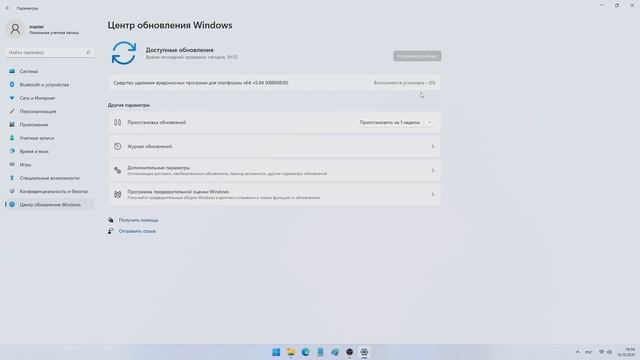Click the privacy shield icon
The image size is (640, 360).
[x=12, y=191]
